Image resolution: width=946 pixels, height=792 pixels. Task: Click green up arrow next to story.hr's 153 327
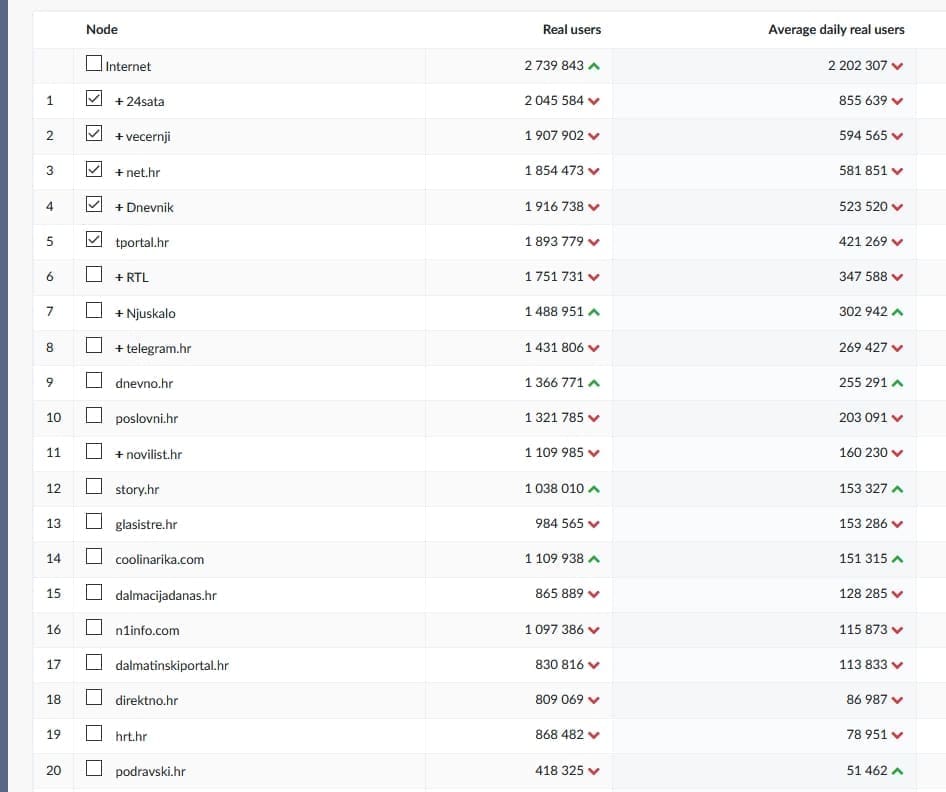point(897,489)
